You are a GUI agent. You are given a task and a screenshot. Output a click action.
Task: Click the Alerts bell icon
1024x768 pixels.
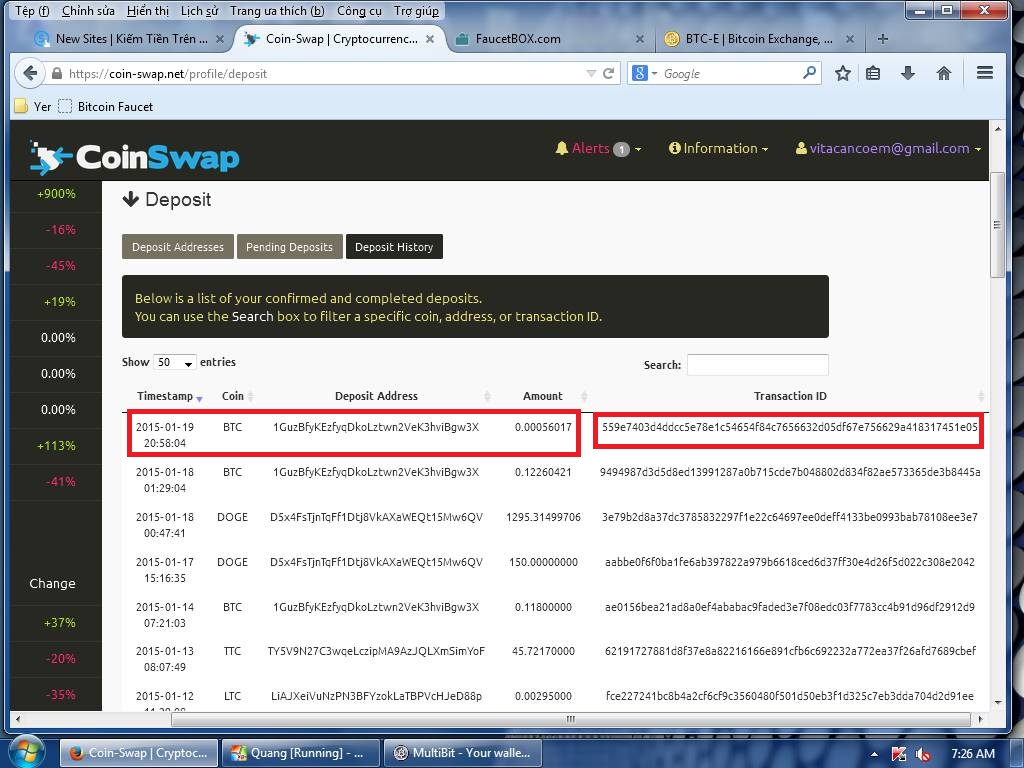pyautogui.click(x=561, y=148)
